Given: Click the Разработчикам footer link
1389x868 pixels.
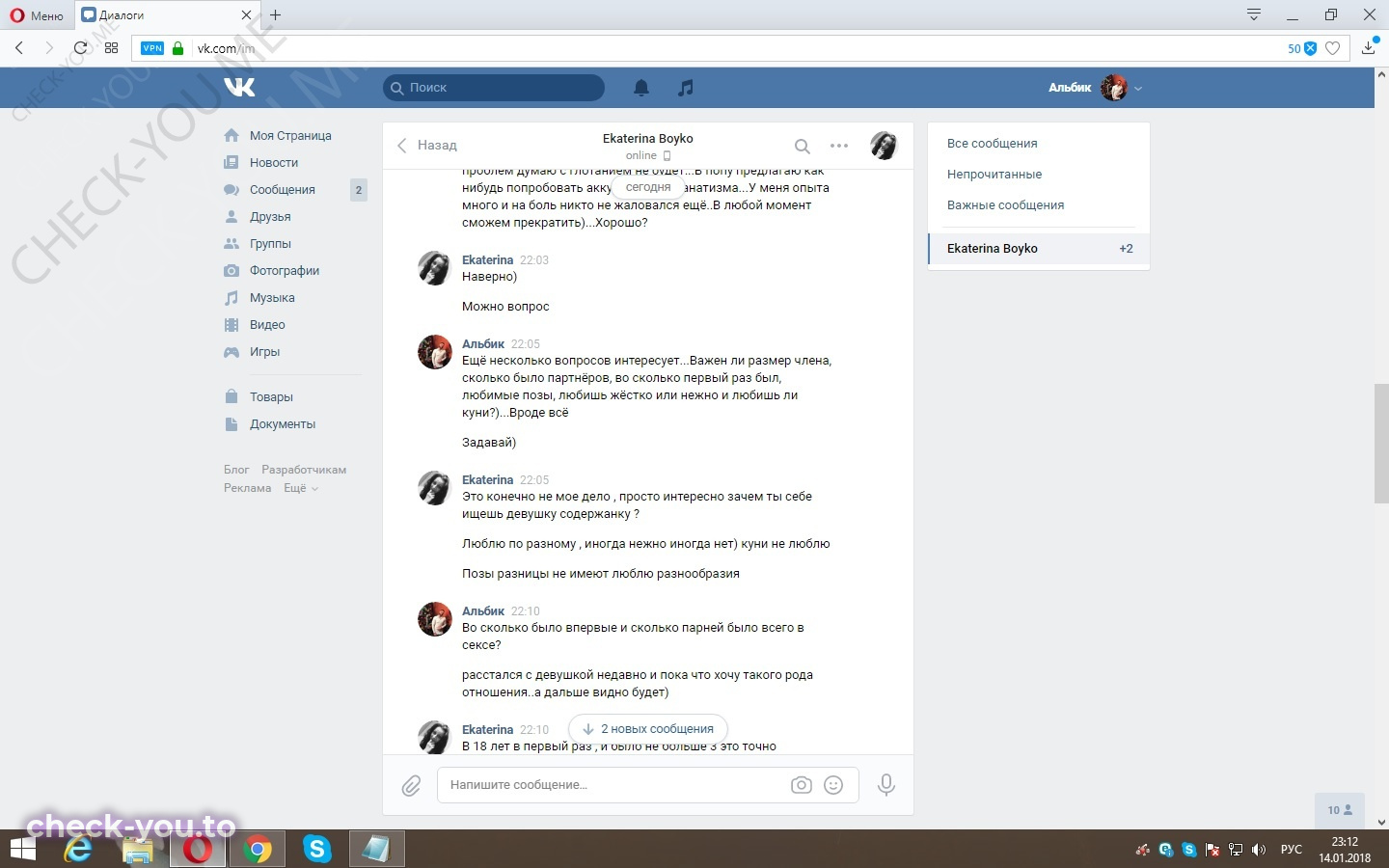Looking at the screenshot, I should 304,470.
